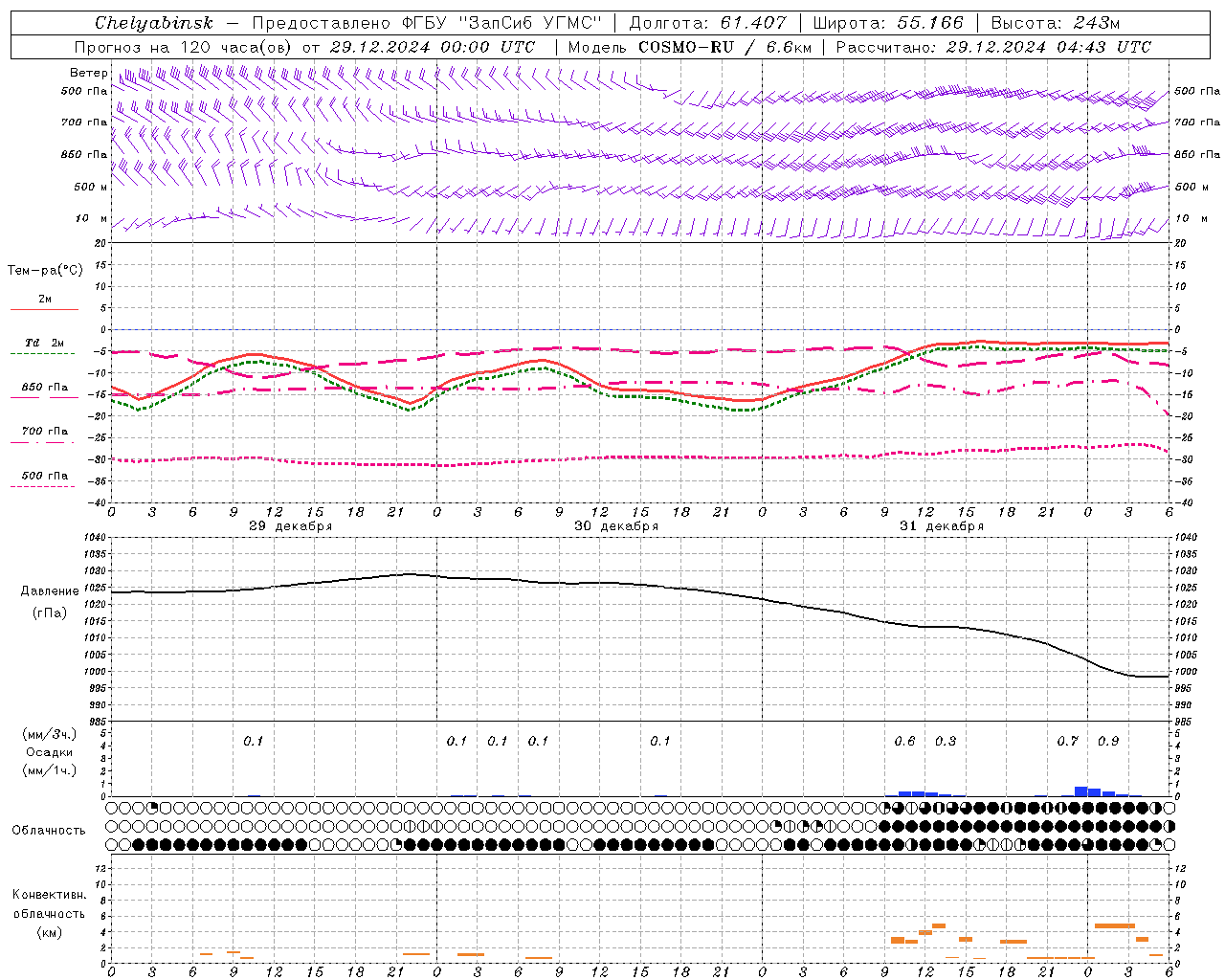This screenshot has height=980, width=1225.
Task: Click the 'Ветер' wind panel label
Action: pyautogui.click(x=87, y=73)
